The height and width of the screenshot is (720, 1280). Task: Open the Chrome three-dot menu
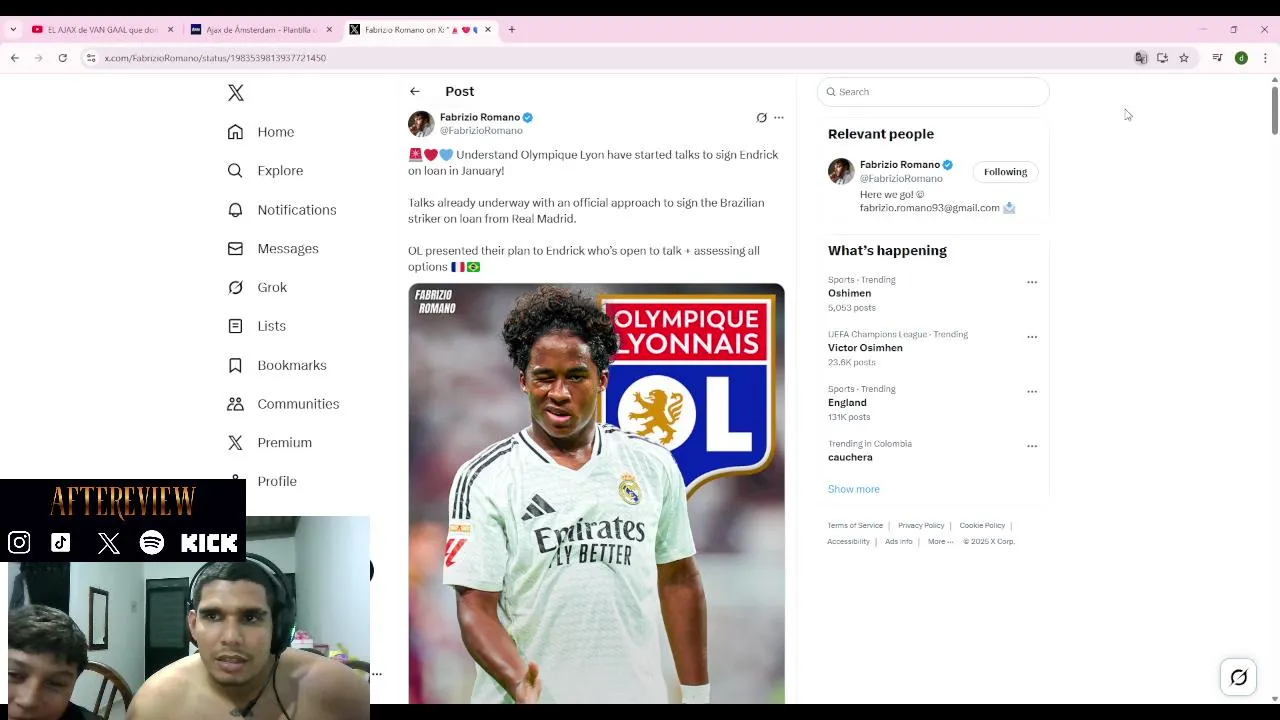click(1265, 58)
